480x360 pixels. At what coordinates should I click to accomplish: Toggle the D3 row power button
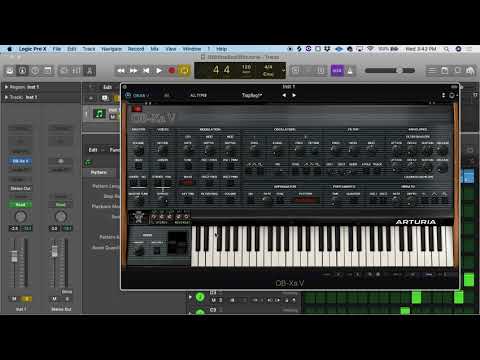[200, 297]
